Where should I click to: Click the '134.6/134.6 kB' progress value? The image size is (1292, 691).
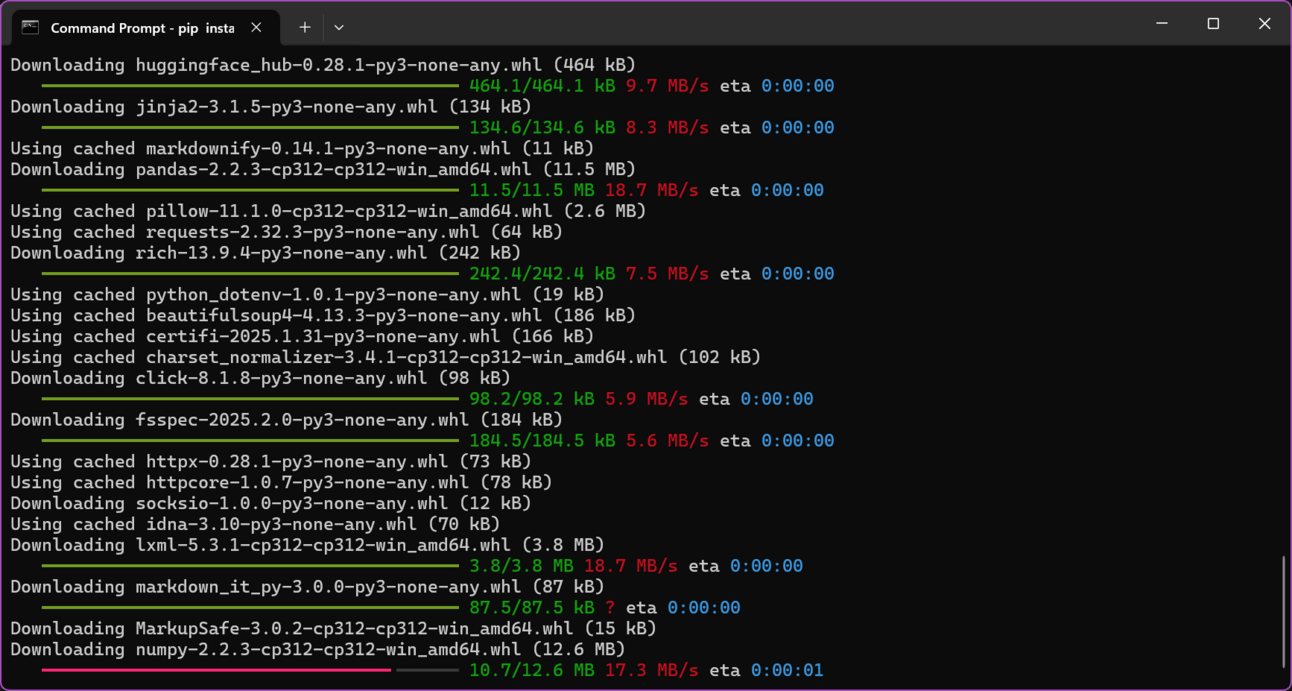coord(542,128)
